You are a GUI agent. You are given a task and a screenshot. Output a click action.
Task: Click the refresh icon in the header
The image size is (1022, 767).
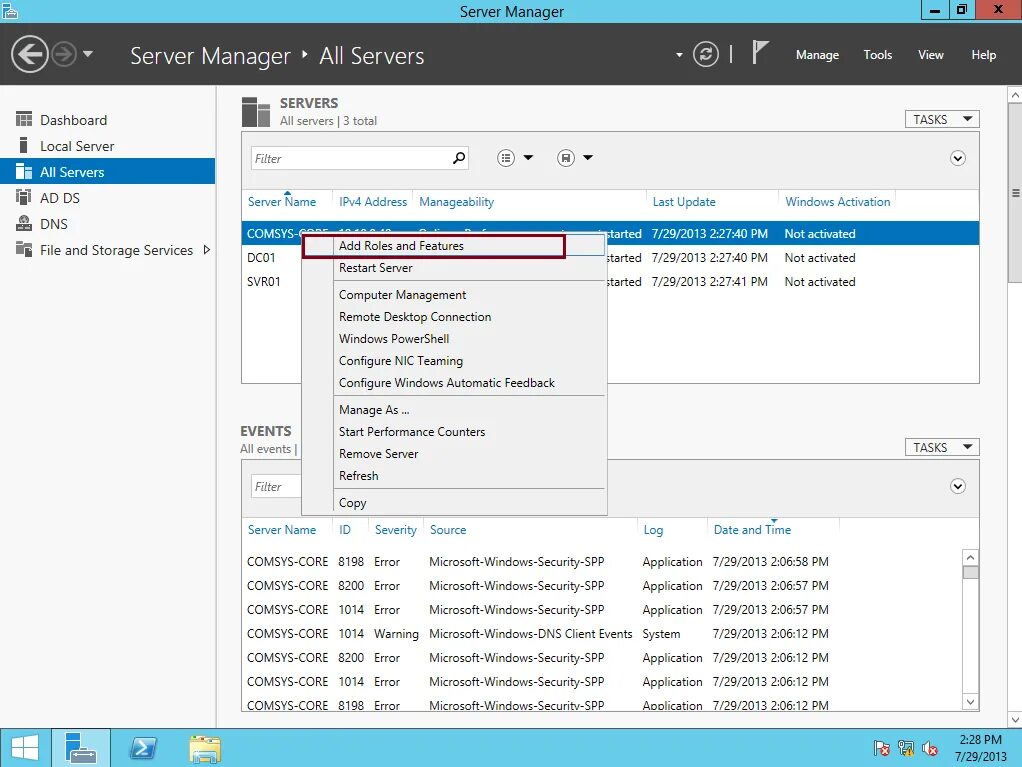(706, 54)
